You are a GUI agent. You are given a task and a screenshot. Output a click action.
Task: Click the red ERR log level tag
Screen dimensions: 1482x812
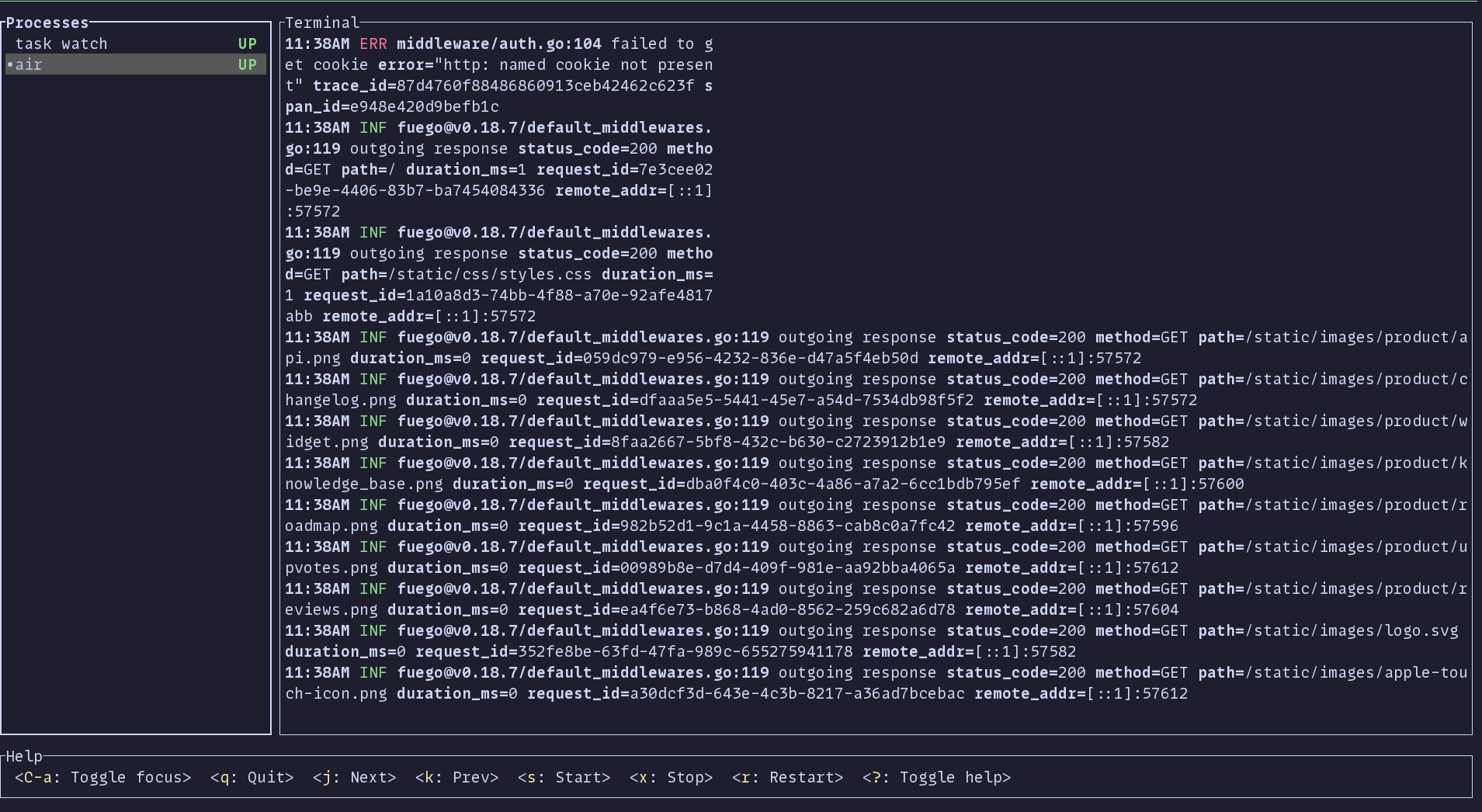373,44
